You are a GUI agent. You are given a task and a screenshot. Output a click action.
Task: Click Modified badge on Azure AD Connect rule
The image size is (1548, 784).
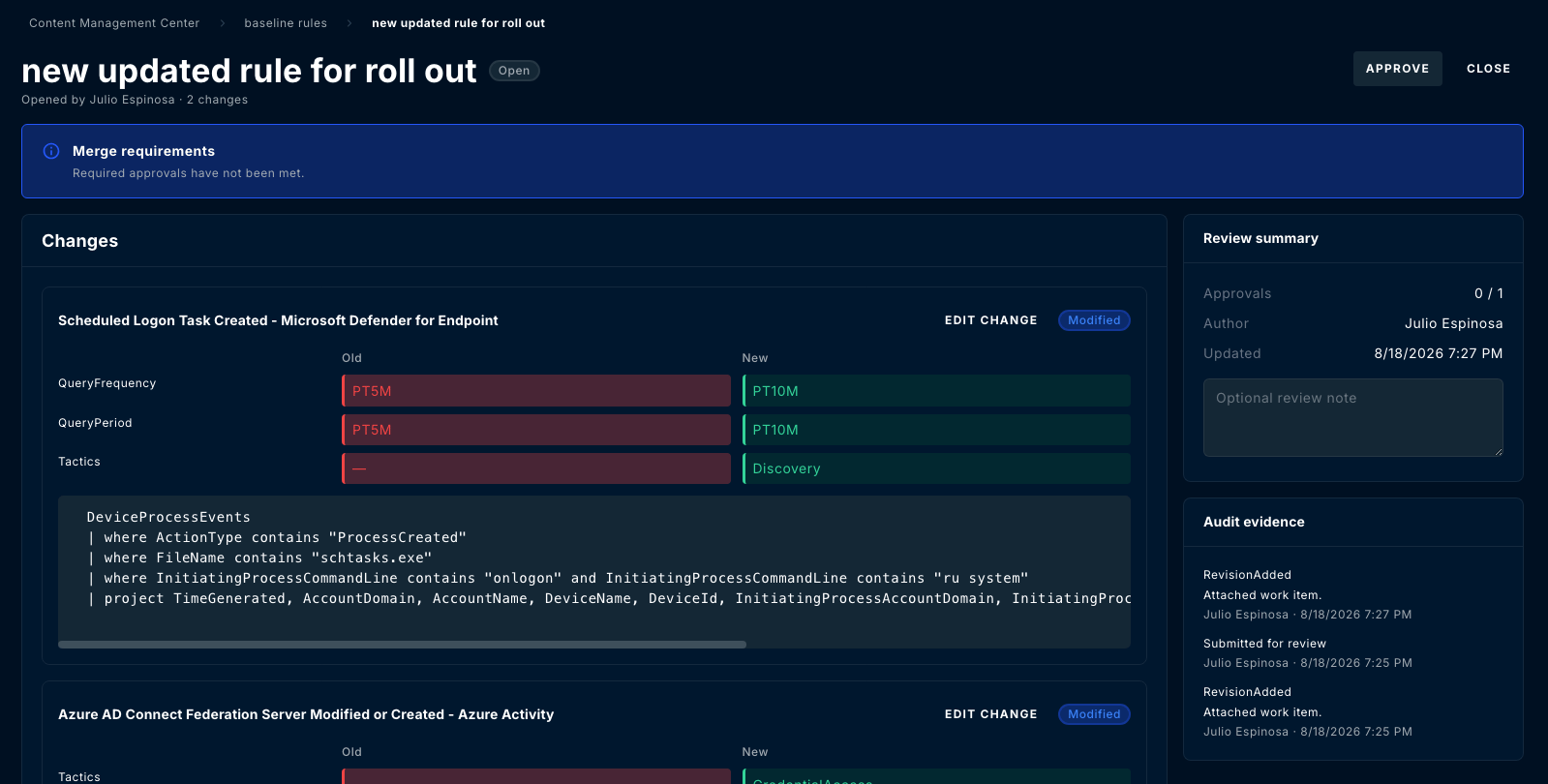[x=1094, y=714]
